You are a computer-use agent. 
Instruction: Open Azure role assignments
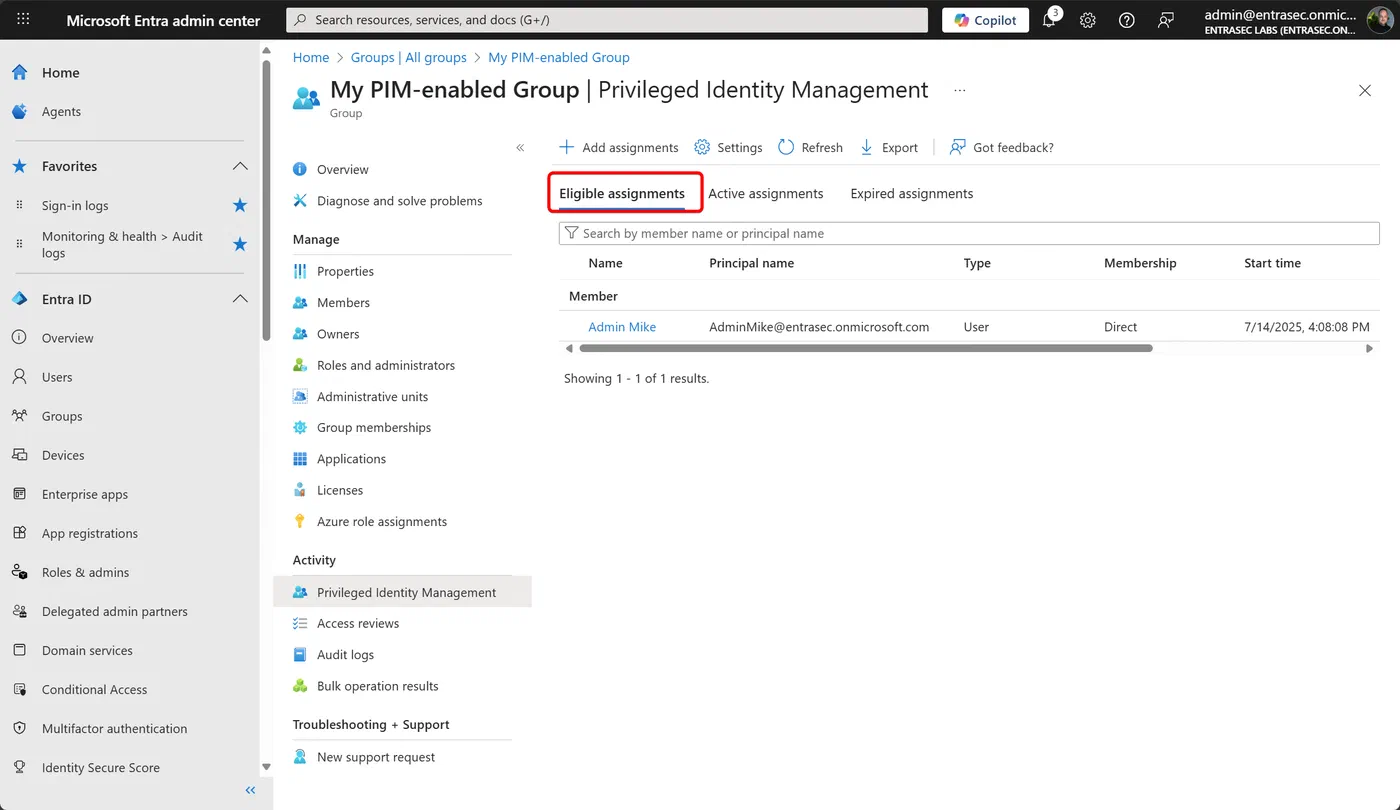(381, 521)
